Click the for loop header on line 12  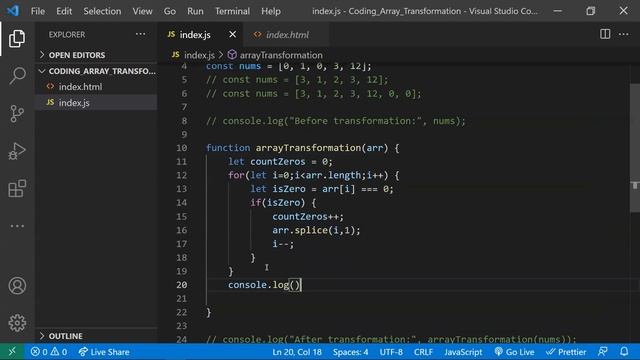313,176
